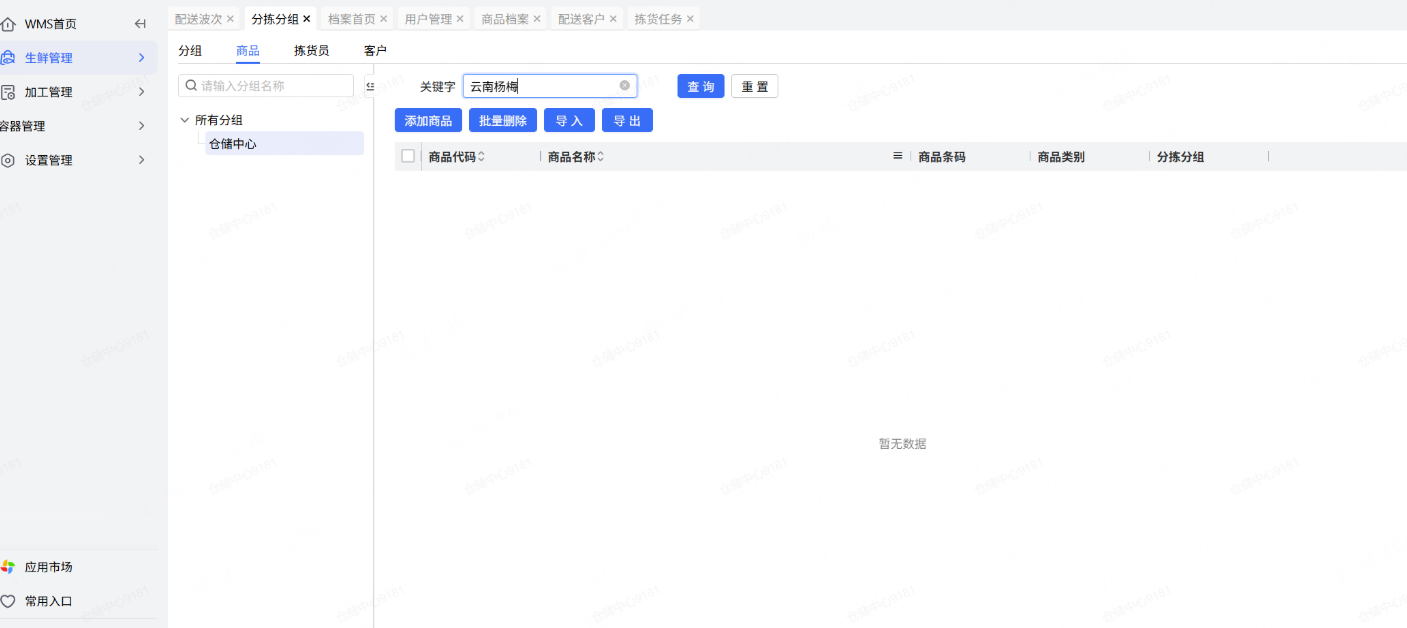Viewport: 1407px width, 628px height.
Task: Expand the 设置管理 menu chevron
Action: tap(141, 160)
